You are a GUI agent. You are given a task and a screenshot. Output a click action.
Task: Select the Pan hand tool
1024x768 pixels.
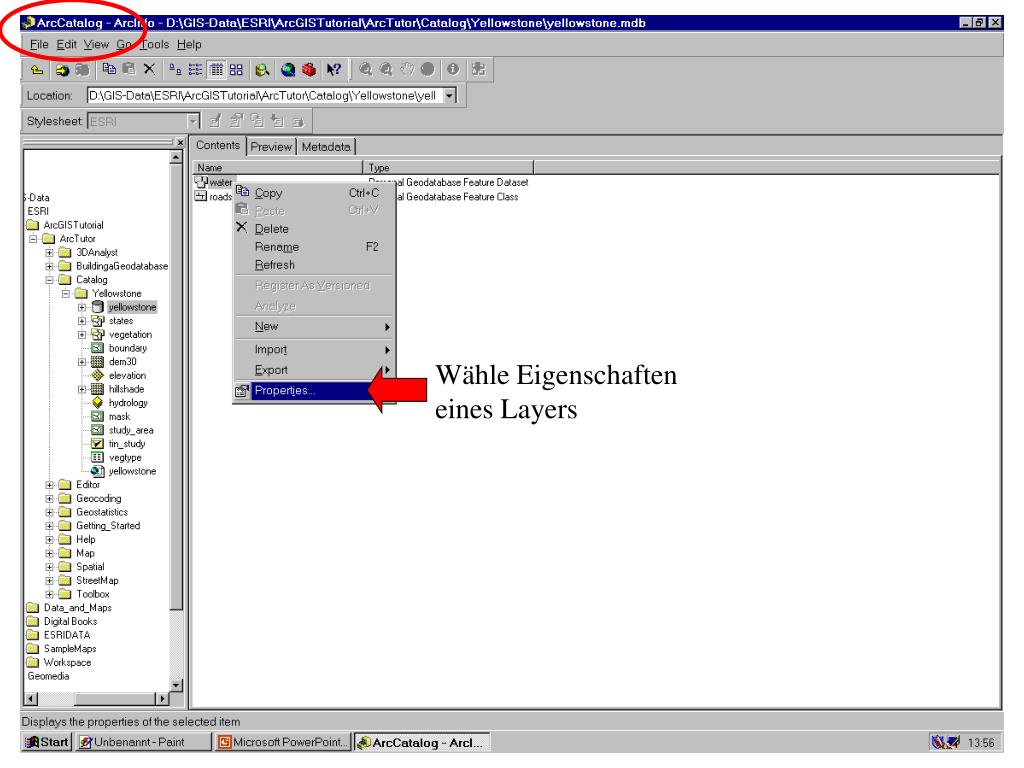407,69
